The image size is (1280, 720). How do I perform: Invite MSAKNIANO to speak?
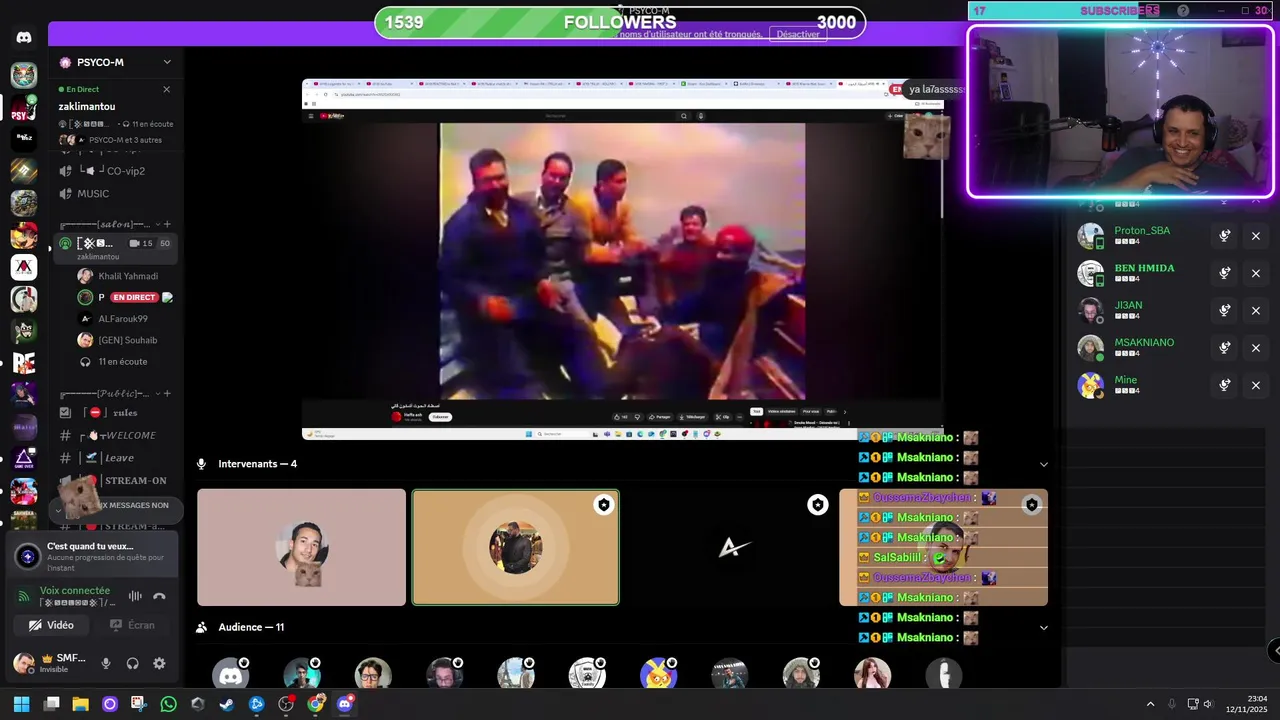1224,348
